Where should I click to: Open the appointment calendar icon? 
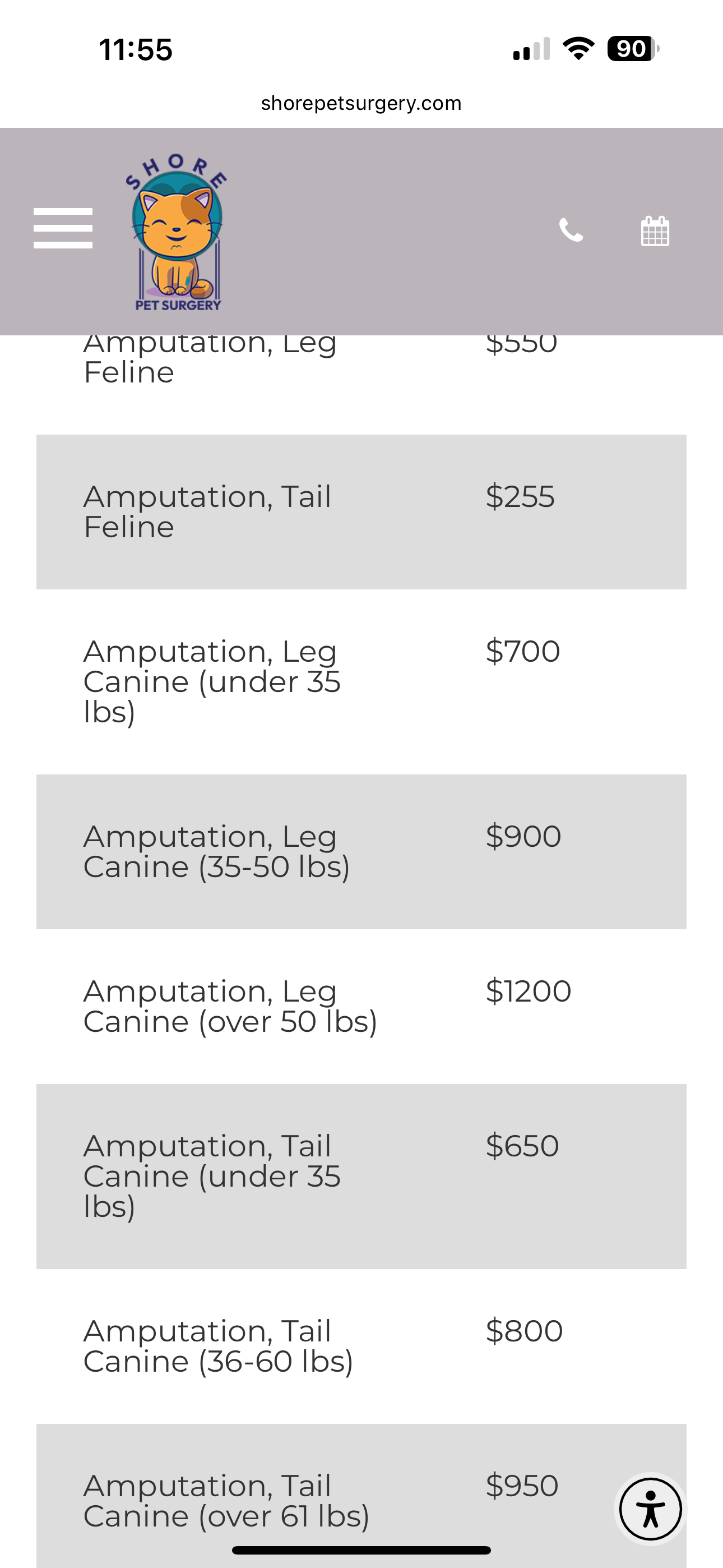point(655,231)
